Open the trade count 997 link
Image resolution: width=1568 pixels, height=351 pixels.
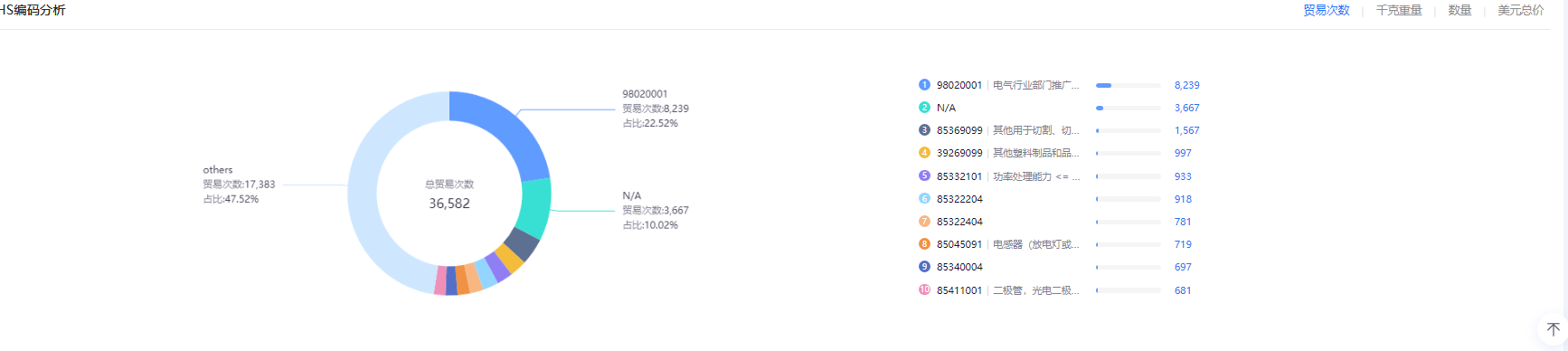pyautogui.click(x=1183, y=153)
